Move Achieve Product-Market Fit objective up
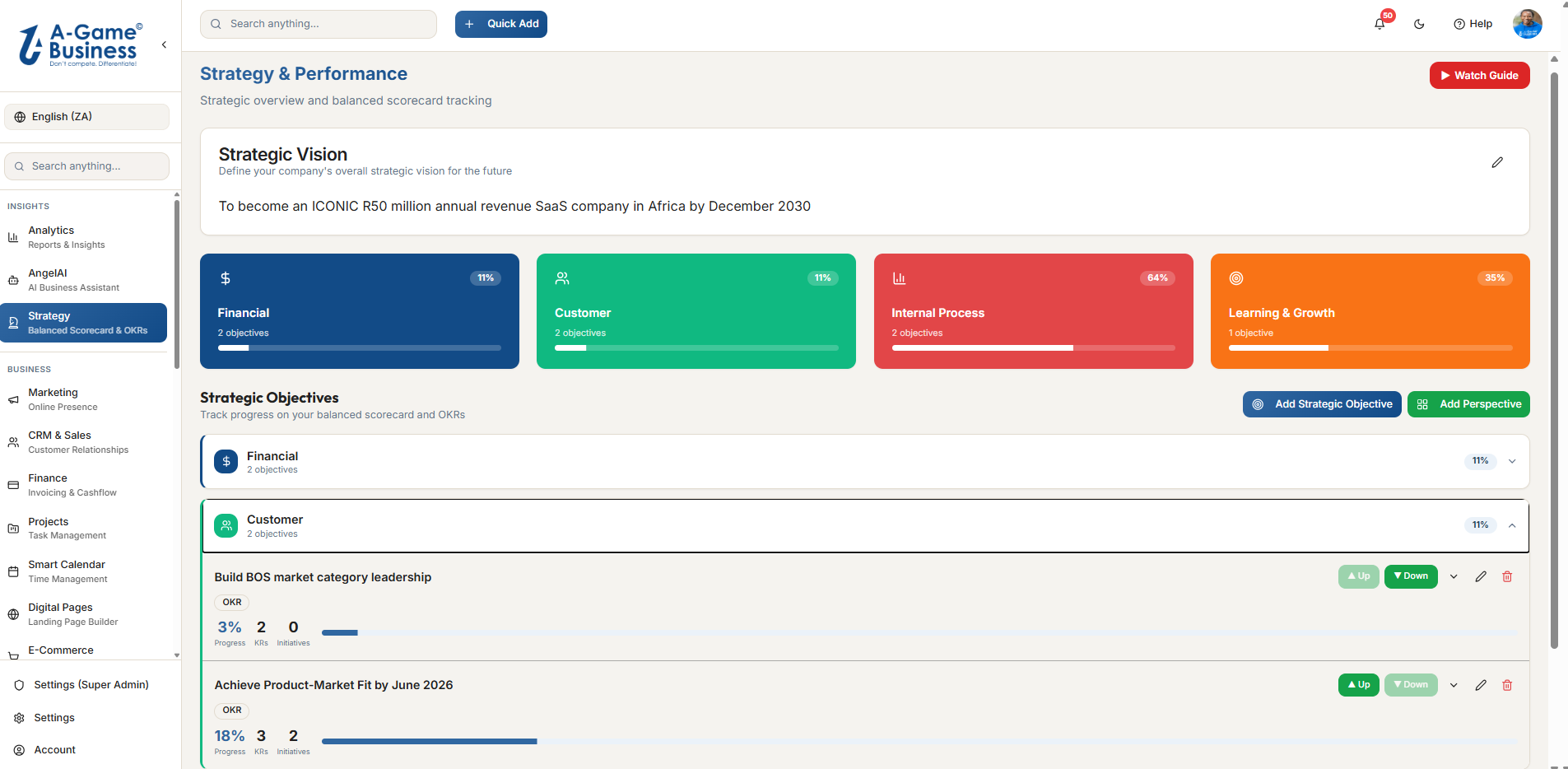Screen dimensions: 1568x769 click(1359, 685)
